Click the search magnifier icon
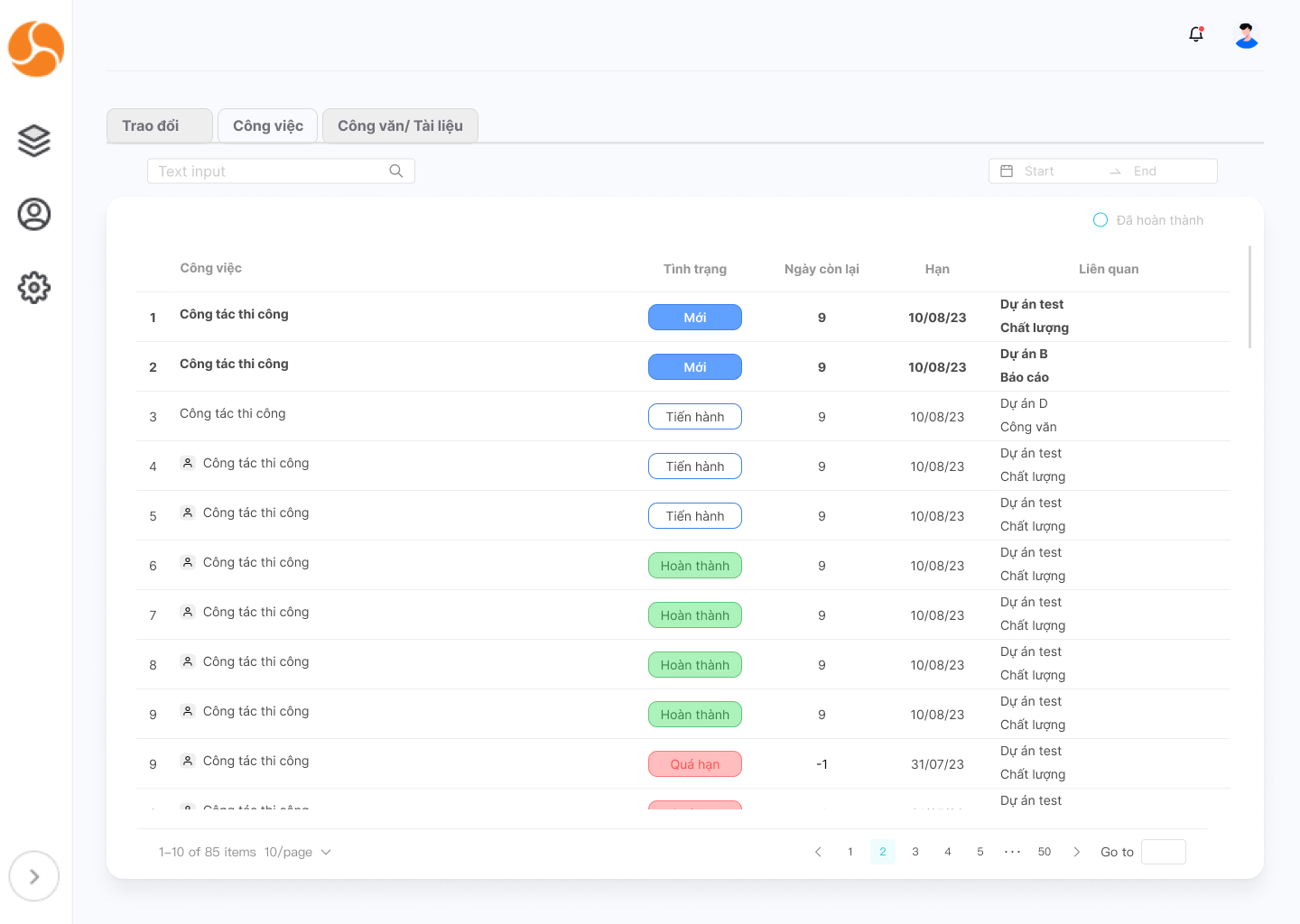This screenshot has width=1300, height=924. tap(396, 171)
